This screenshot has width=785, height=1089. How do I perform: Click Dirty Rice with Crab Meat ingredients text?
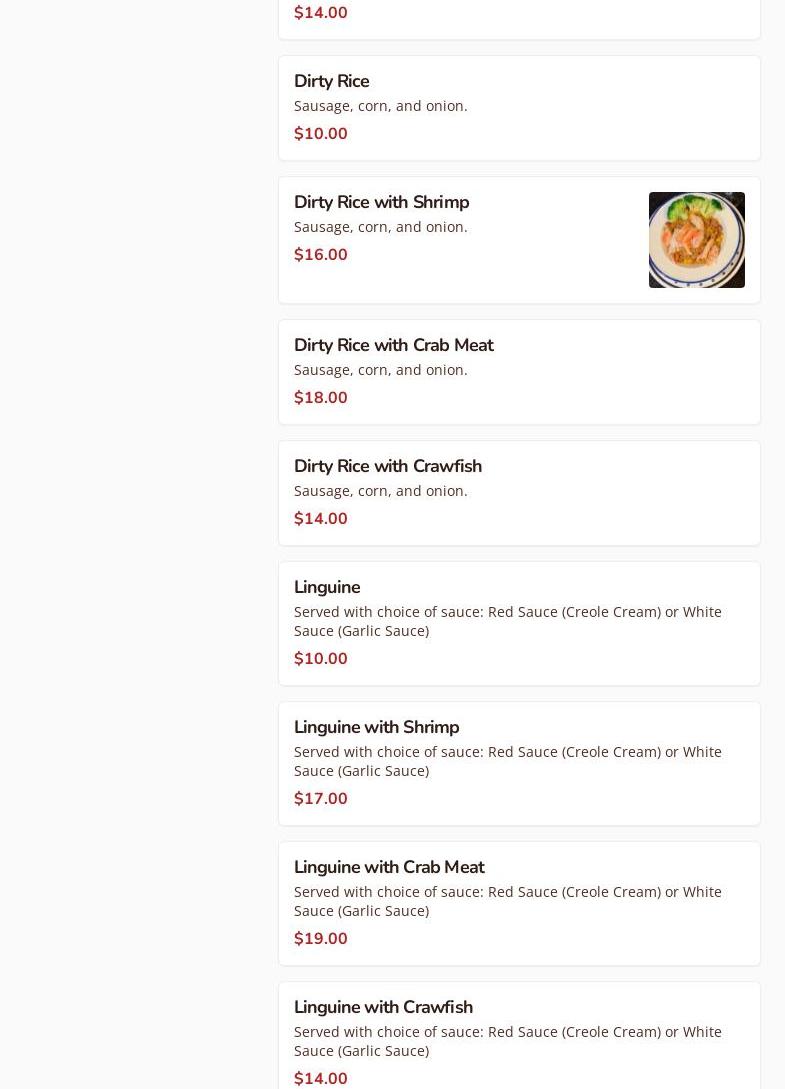click(x=380, y=370)
